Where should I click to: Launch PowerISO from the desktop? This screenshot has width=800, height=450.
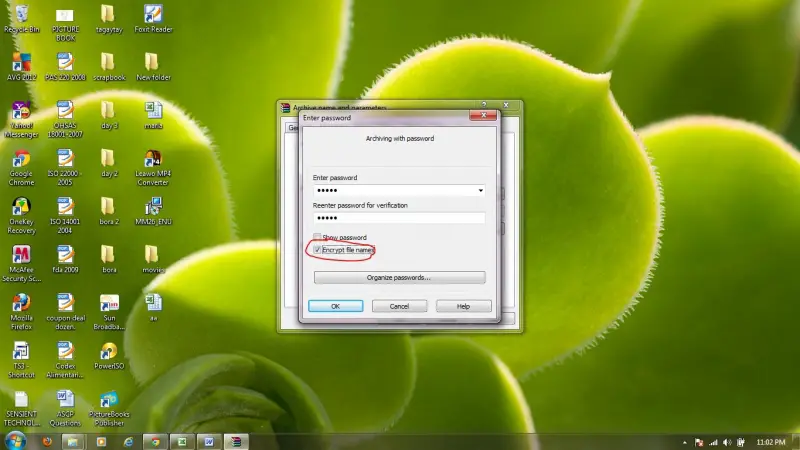pos(109,355)
